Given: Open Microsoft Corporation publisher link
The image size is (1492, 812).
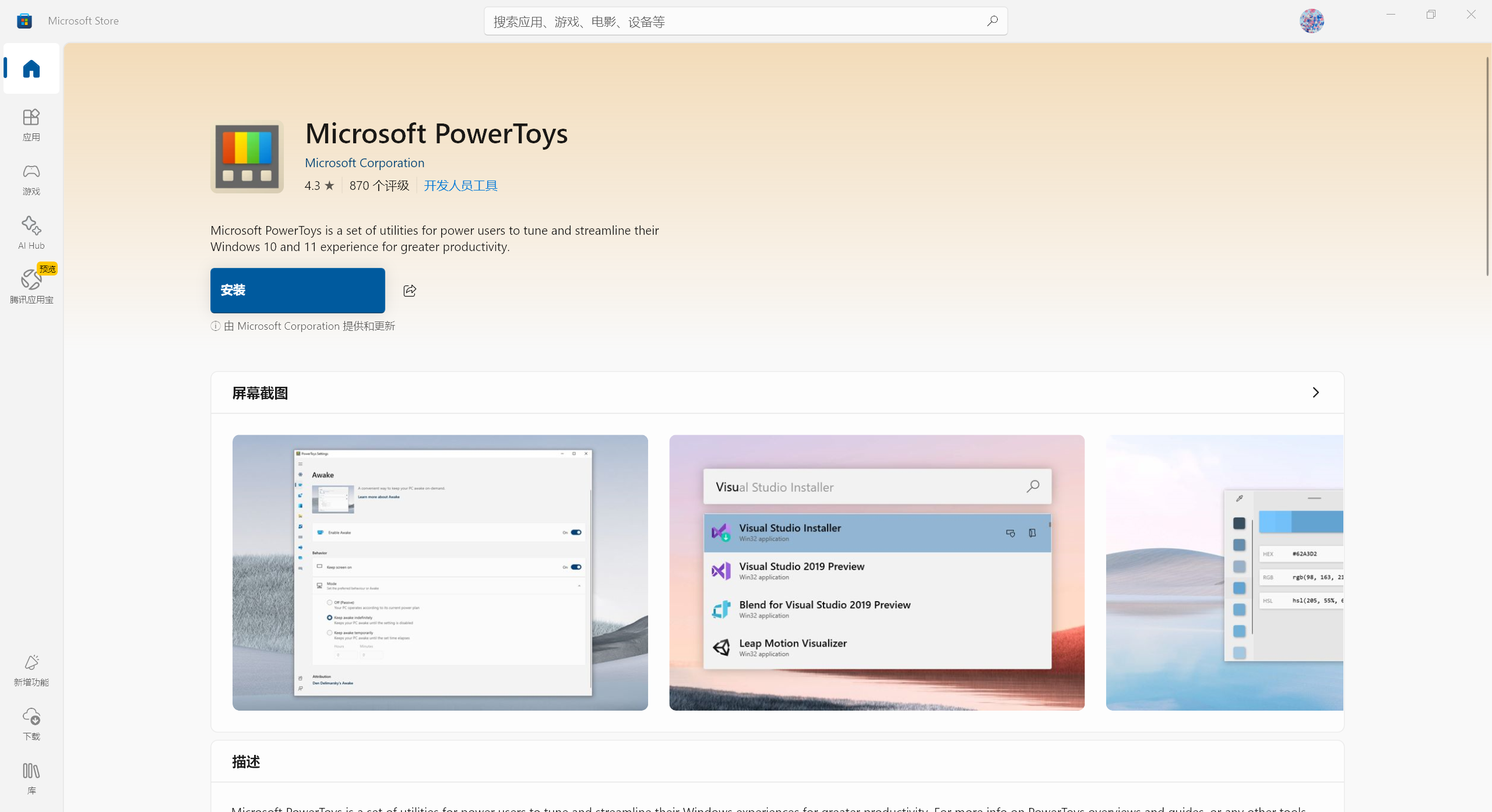Looking at the screenshot, I should tap(364, 163).
